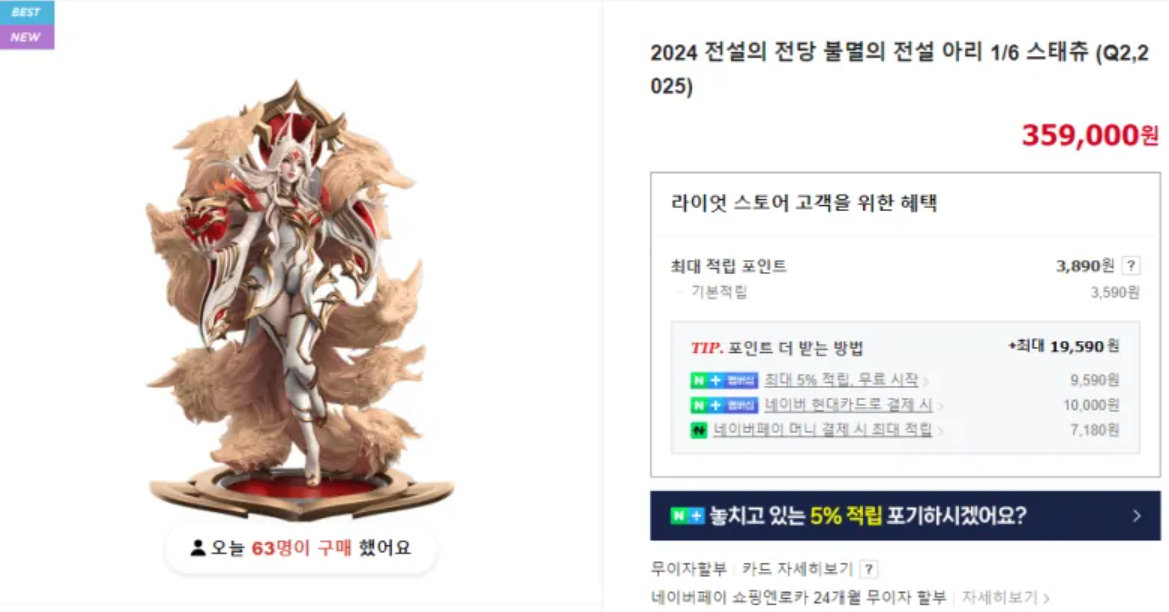Open the 네이버 현대카드로 결제 시 link

[x=848, y=404]
